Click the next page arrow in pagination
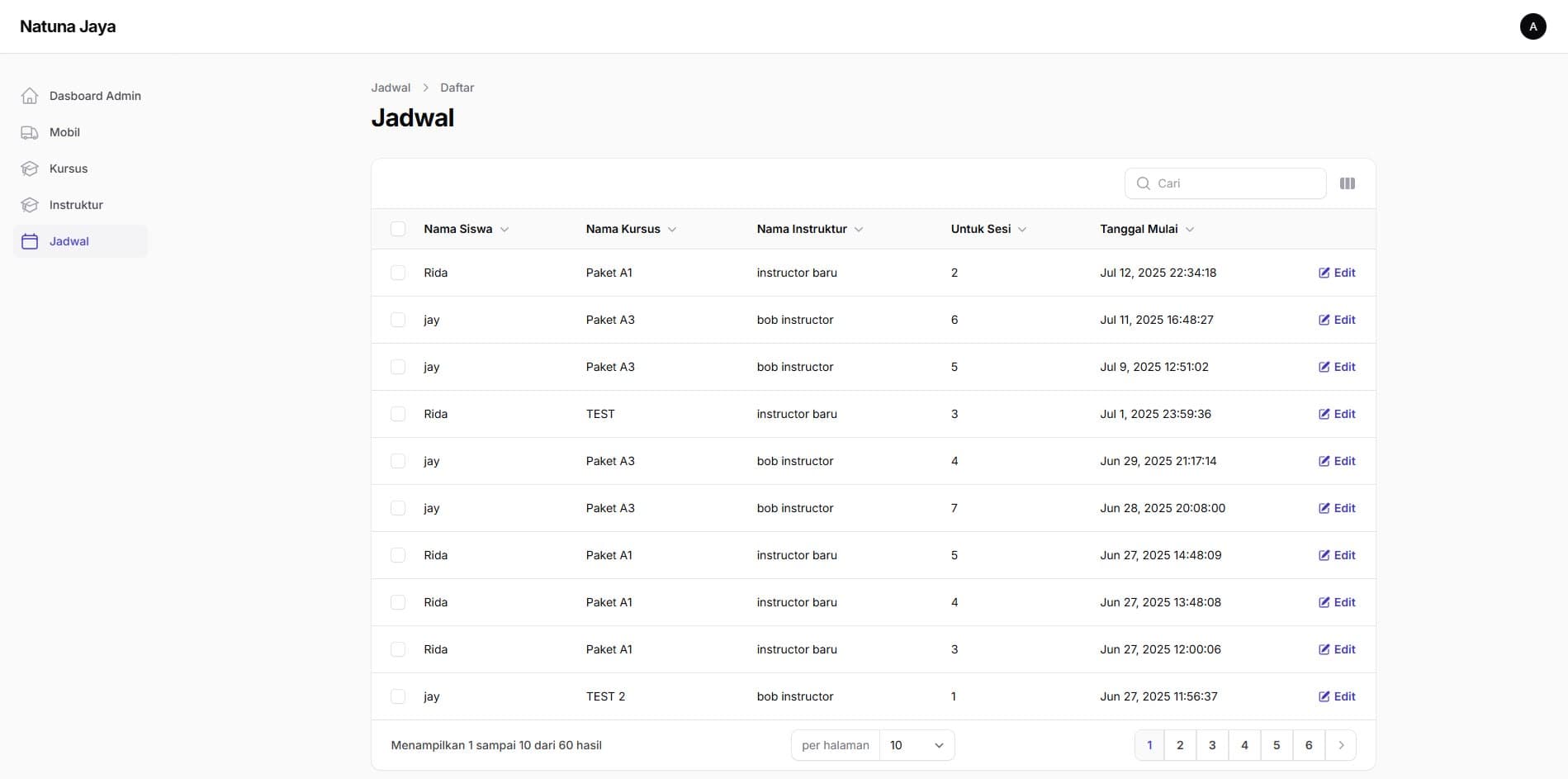The image size is (1568, 779). tap(1340, 745)
